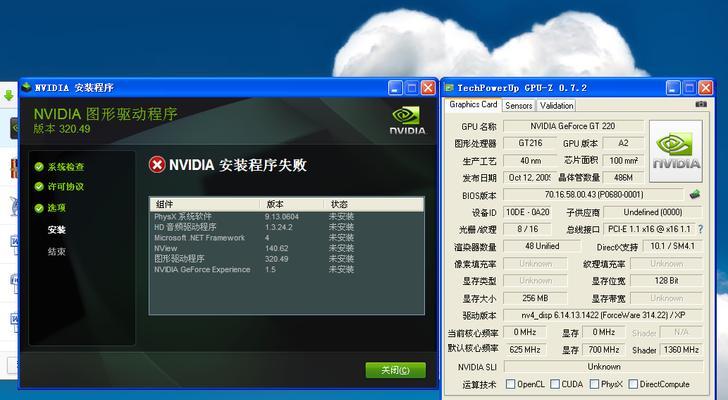Select the NVIDIA GeForce Experience row
Viewport: 728px width, 400px height.
pos(286,270)
